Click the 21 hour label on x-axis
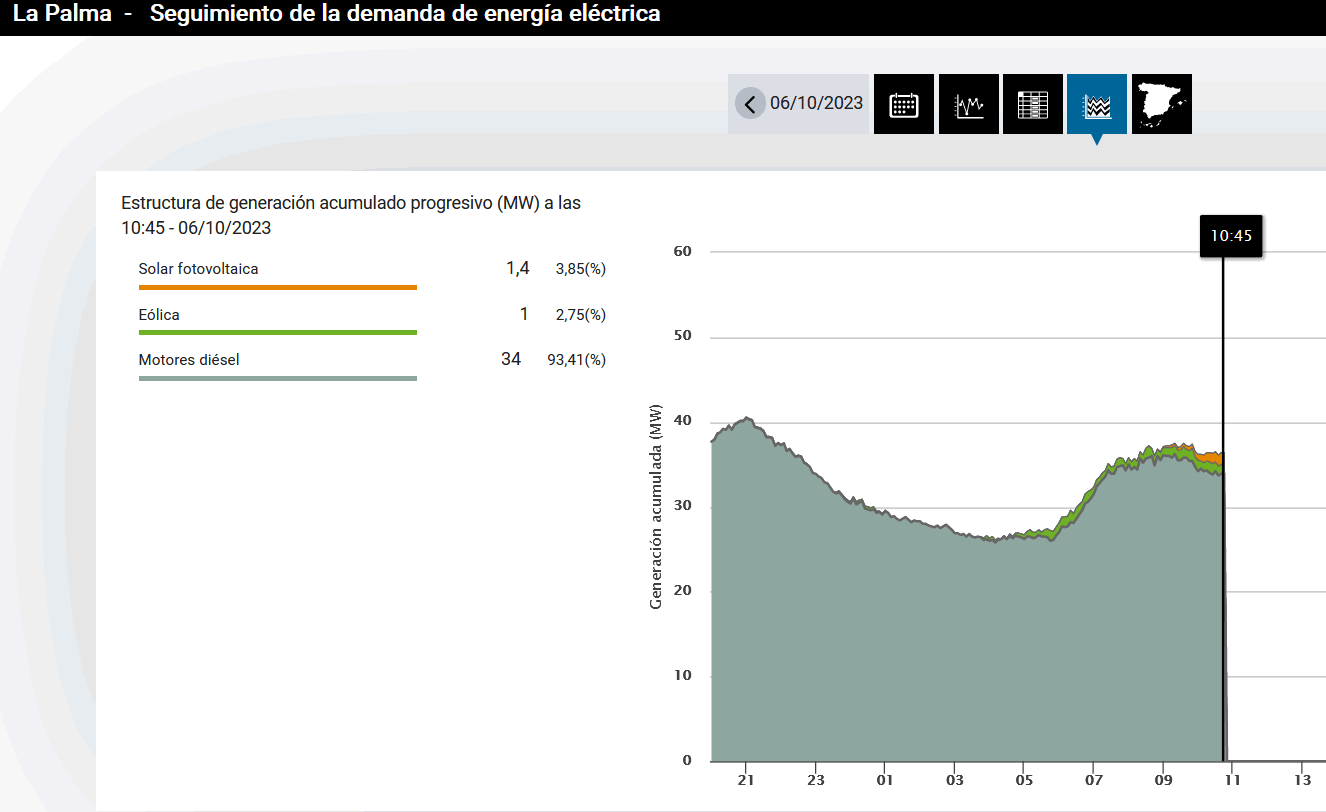Screen dimensions: 1326x812 [x=746, y=779]
